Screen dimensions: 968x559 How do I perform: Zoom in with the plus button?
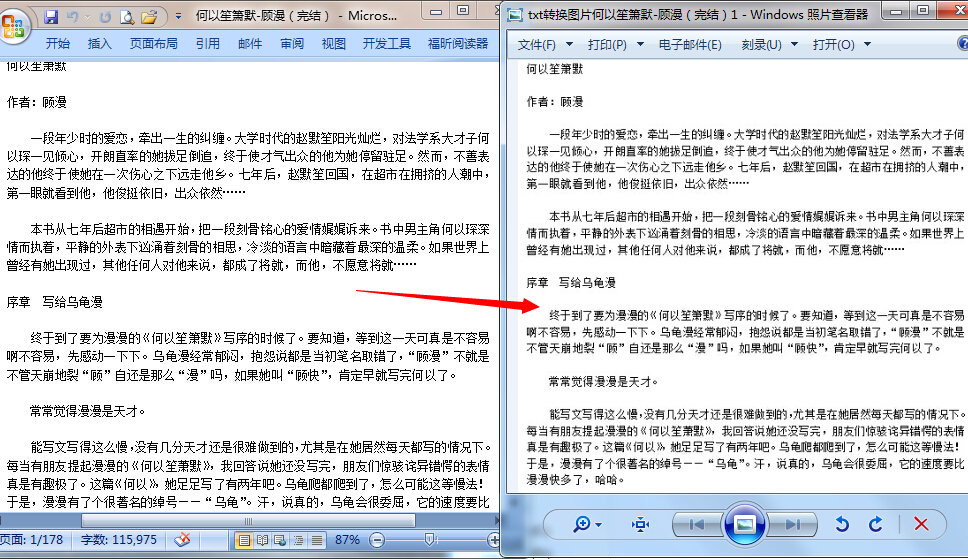tap(493, 540)
